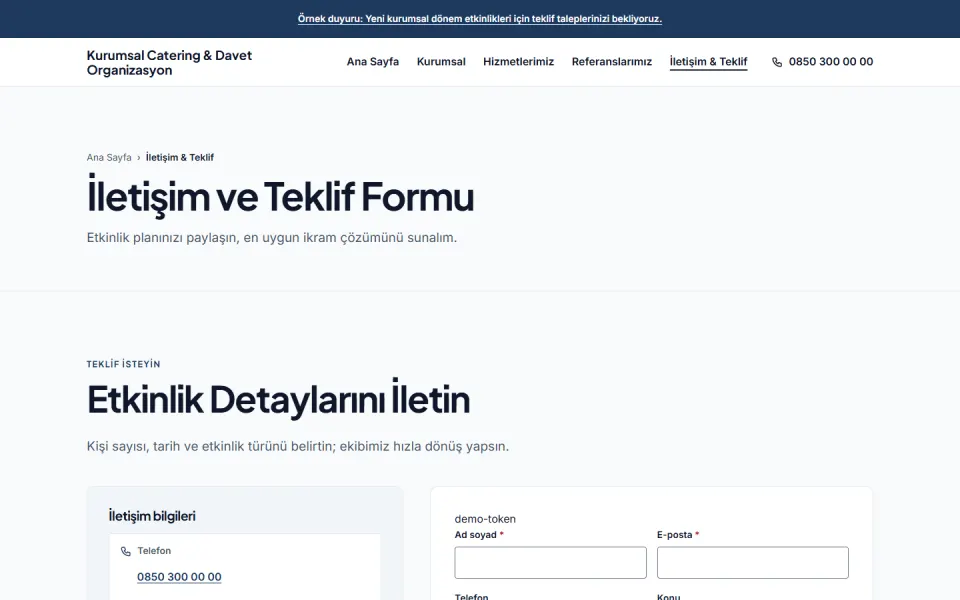Click the Etkinlik Detaylarını İletin heading
This screenshot has width=960, height=600.
click(x=279, y=399)
